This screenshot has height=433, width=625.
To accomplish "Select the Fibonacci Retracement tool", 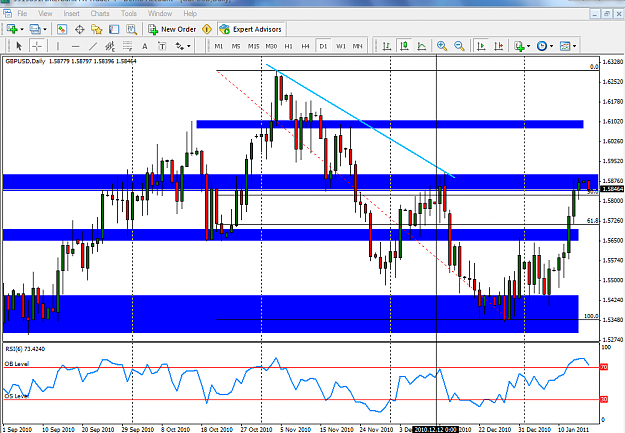I will pos(127,46).
